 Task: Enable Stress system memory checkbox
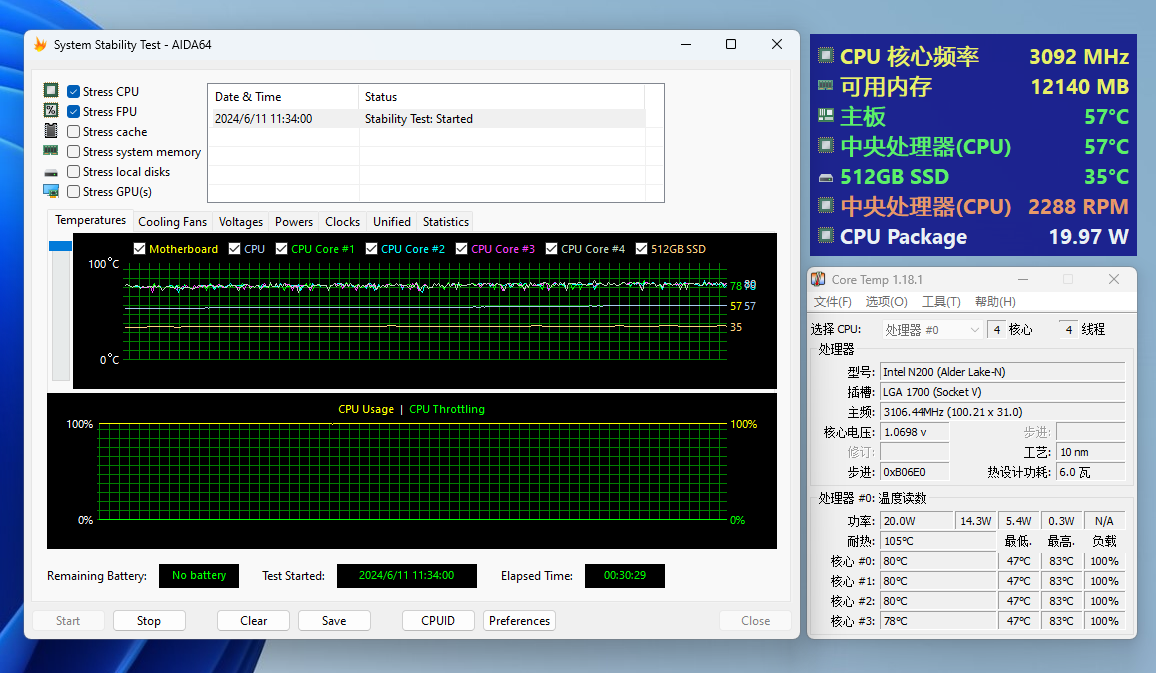(x=74, y=151)
